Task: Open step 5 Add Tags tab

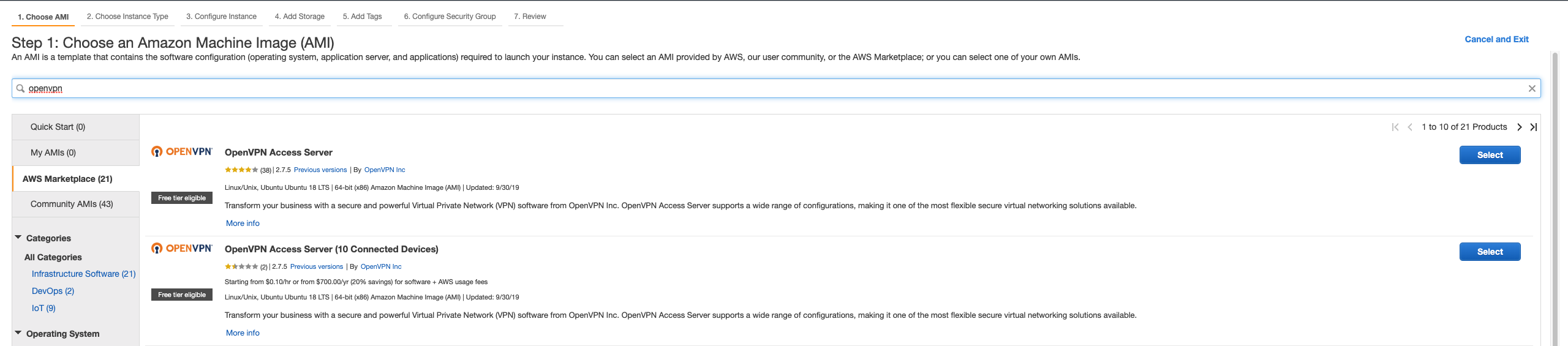Action: coord(362,17)
